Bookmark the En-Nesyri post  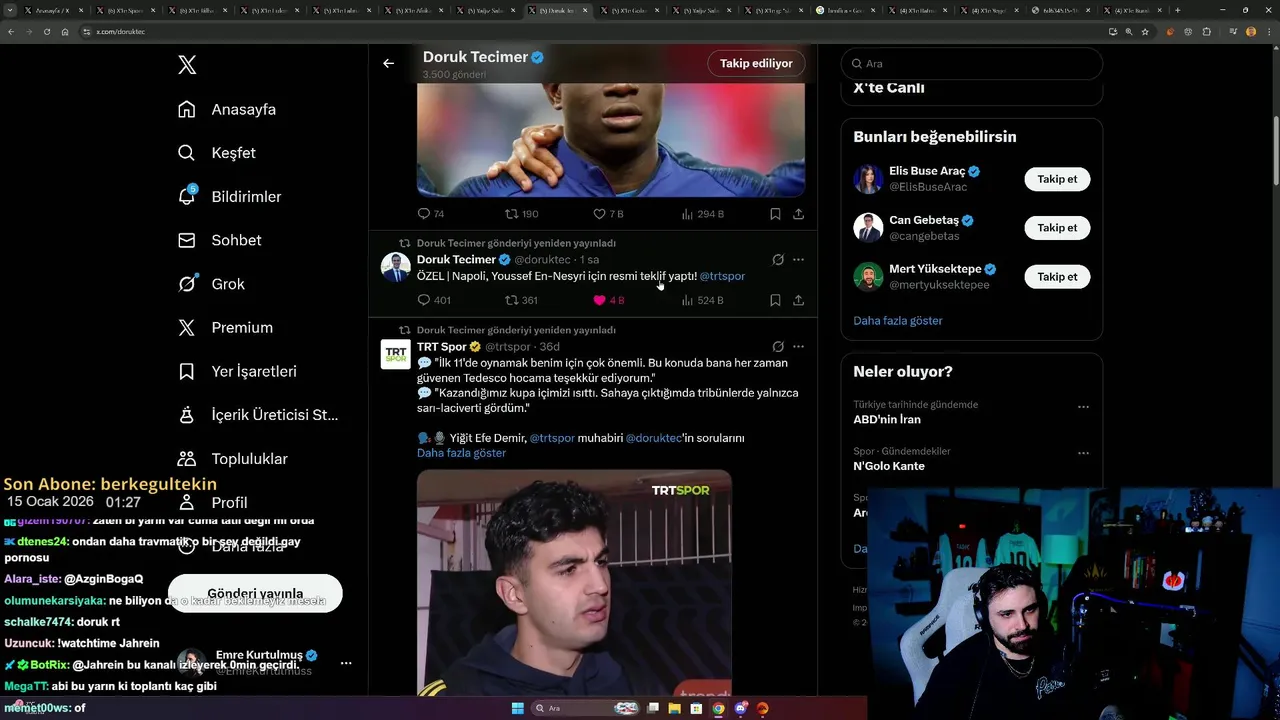775,300
